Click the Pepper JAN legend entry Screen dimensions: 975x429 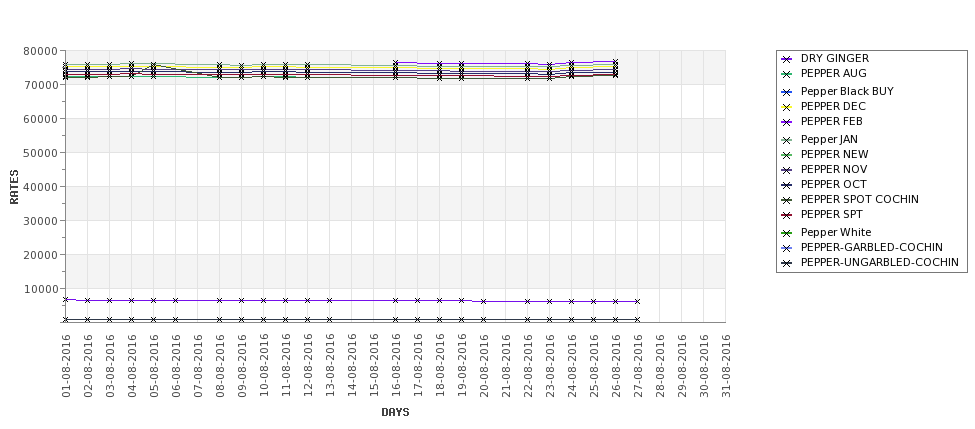(x=820, y=139)
